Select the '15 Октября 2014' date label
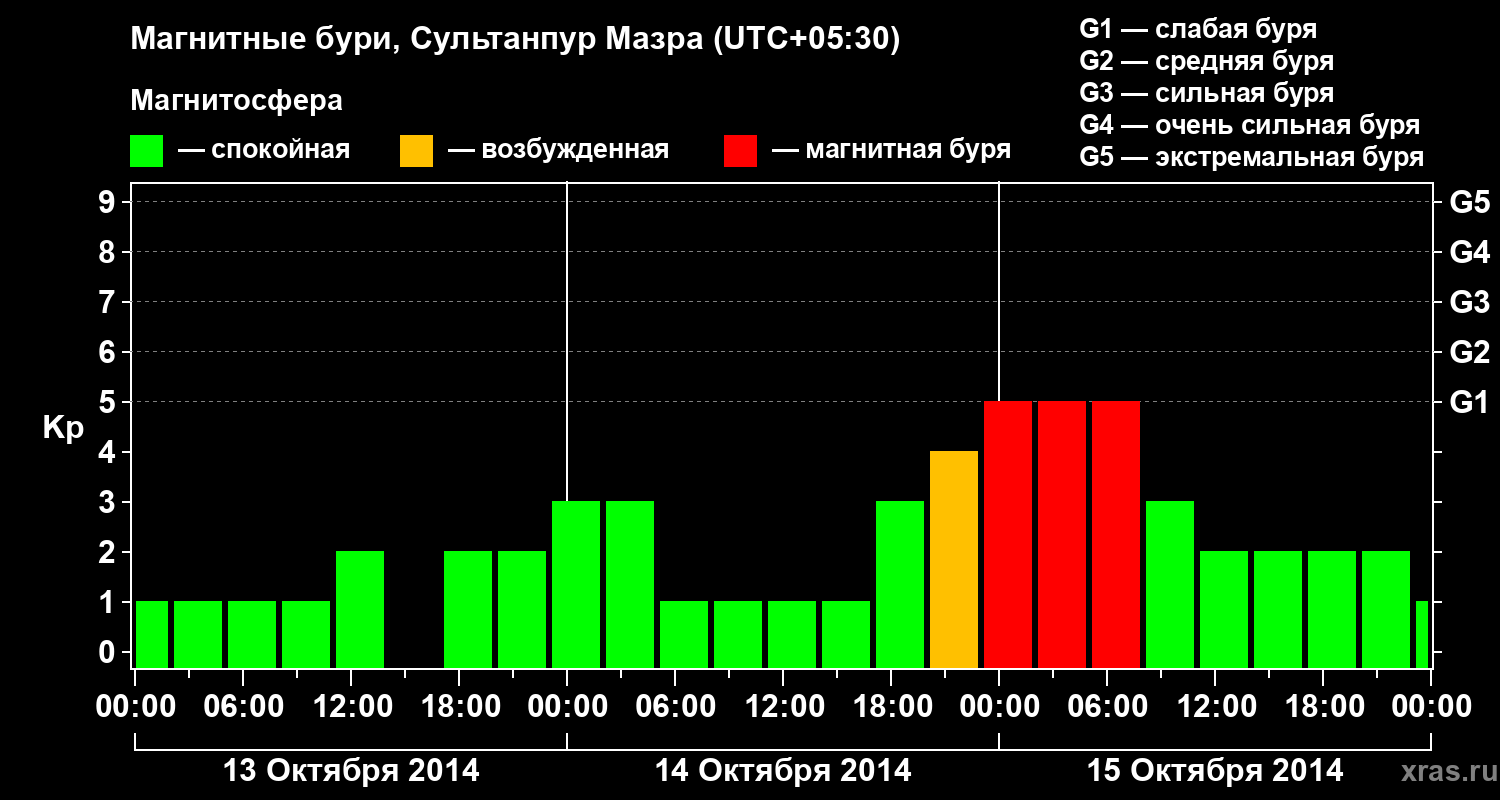The width and height of the screenshot is (1500, 800). coord(1215,771)
